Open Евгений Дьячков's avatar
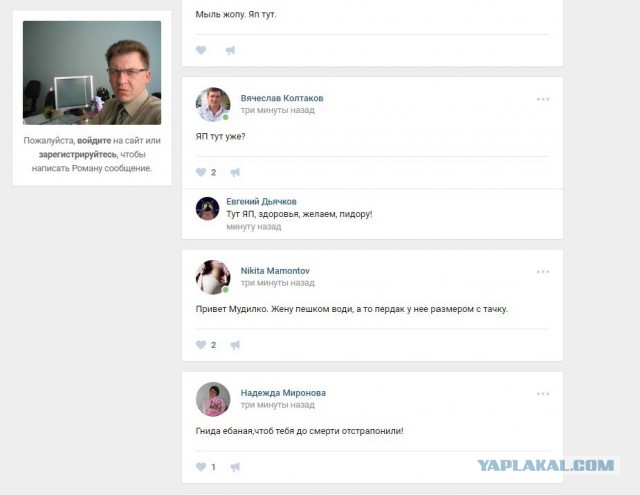The image size is (640, 495). click(x=207, y=209)
